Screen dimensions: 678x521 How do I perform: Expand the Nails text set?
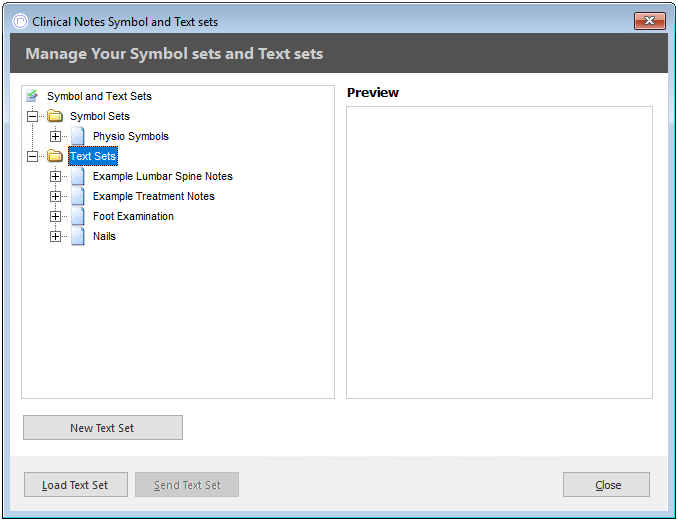coord(55,237)
